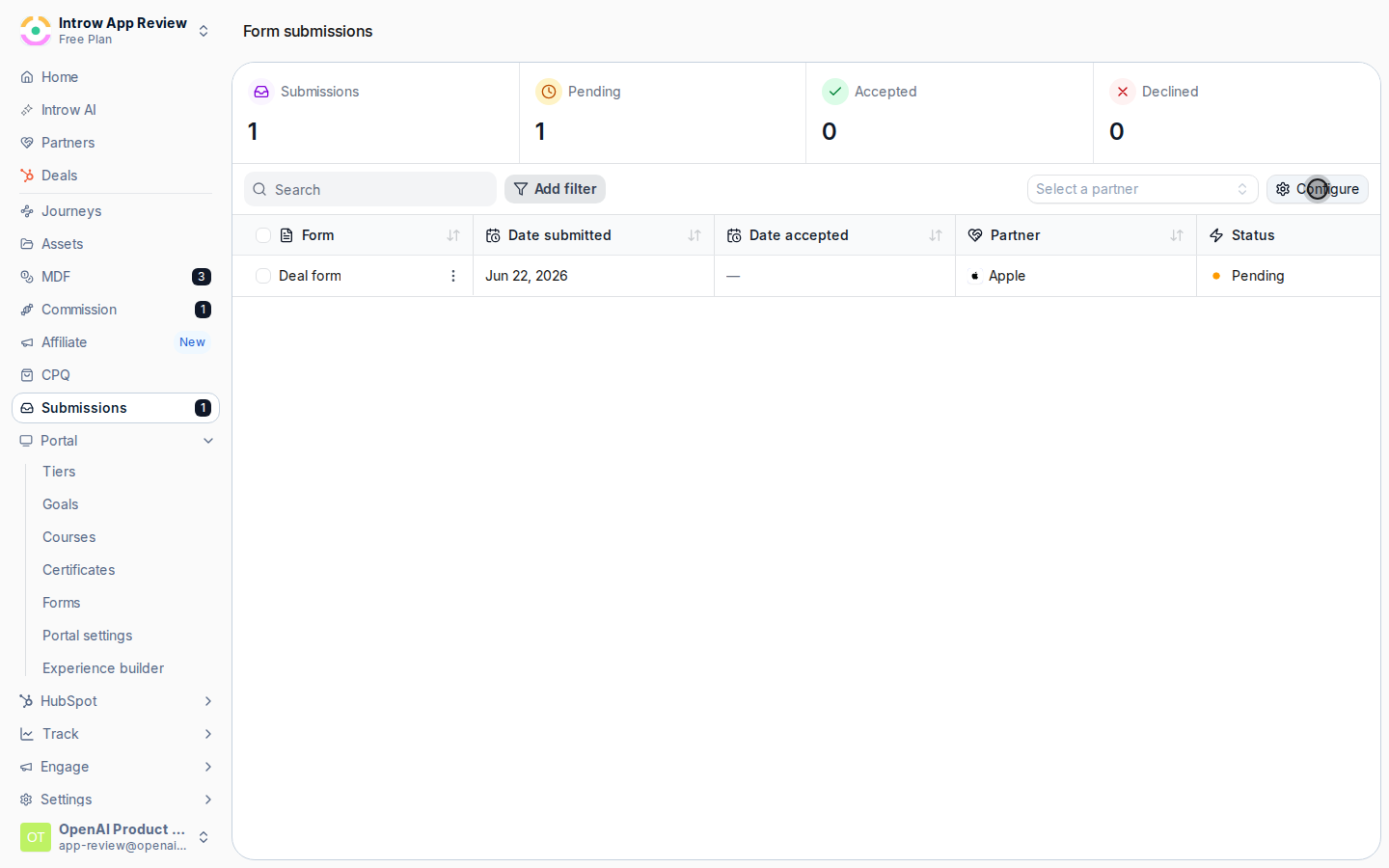Click the Settings gear icon in the sidebar

(26, 800)
